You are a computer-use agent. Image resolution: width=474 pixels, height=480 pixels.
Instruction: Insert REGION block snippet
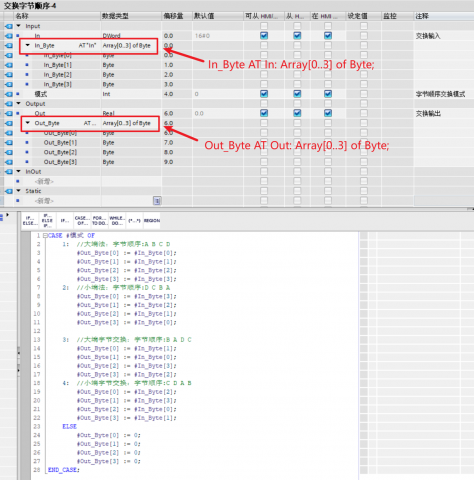click(x=152, y=221)
